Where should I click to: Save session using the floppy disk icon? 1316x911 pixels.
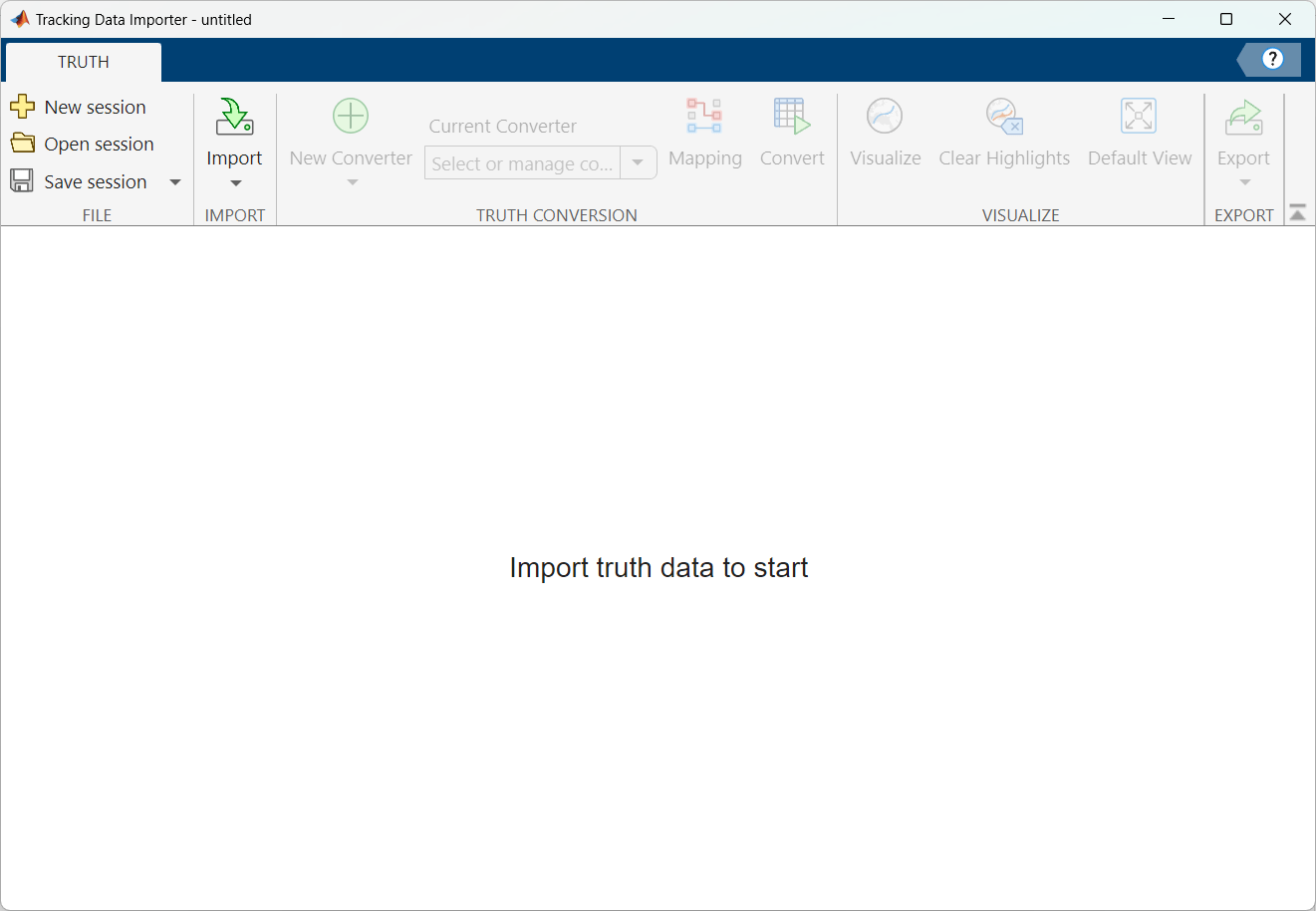tap(22, 181)
